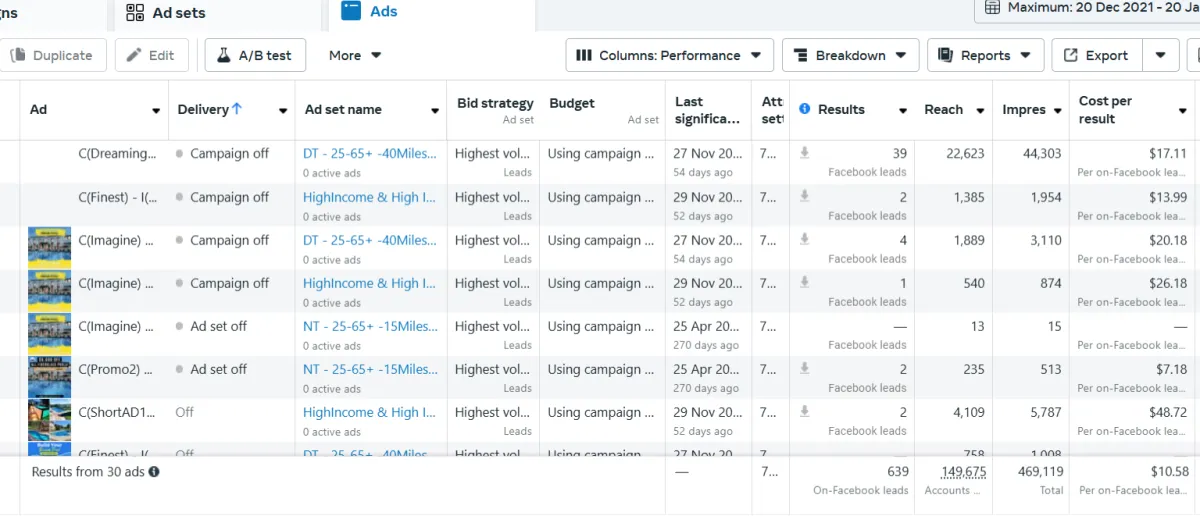Screen dimensions: 1200x516
Task: Click download icon in 39 results row
Action: point(804,153)
